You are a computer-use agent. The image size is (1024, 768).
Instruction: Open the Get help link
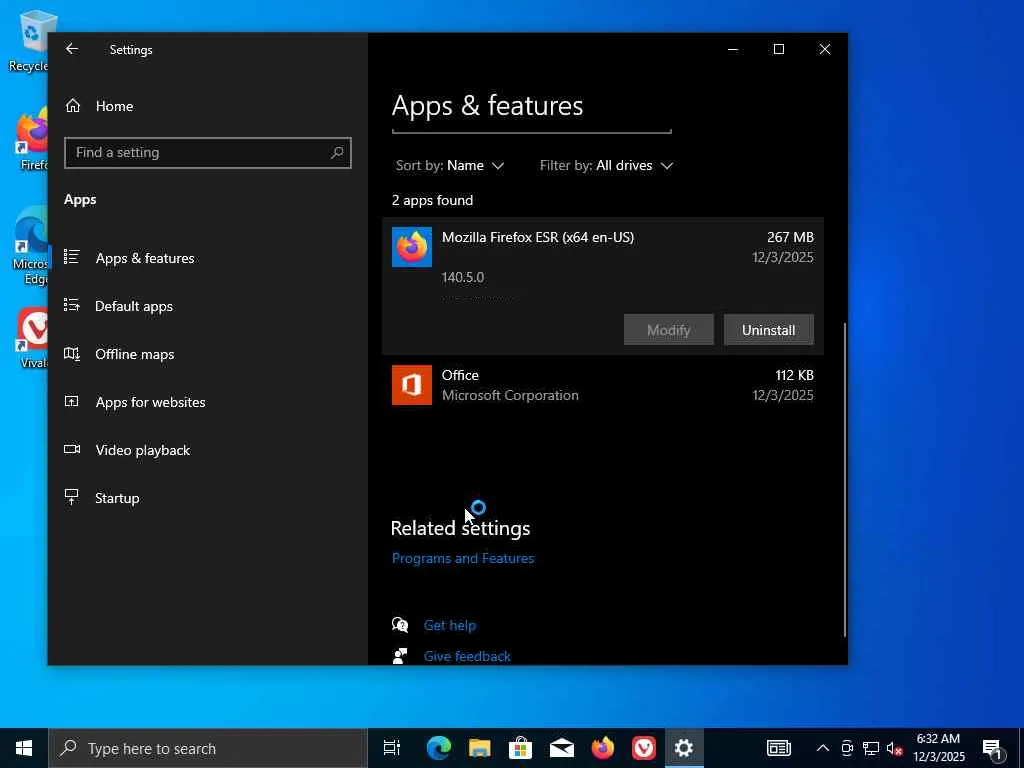(450, 625)
